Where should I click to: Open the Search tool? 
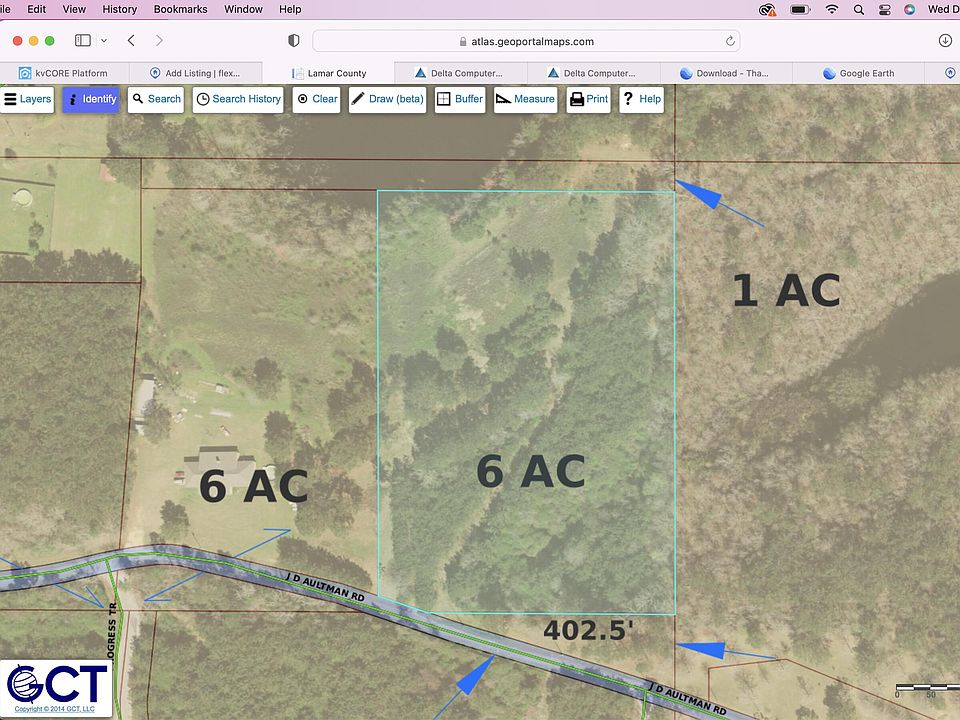point(156,99)
